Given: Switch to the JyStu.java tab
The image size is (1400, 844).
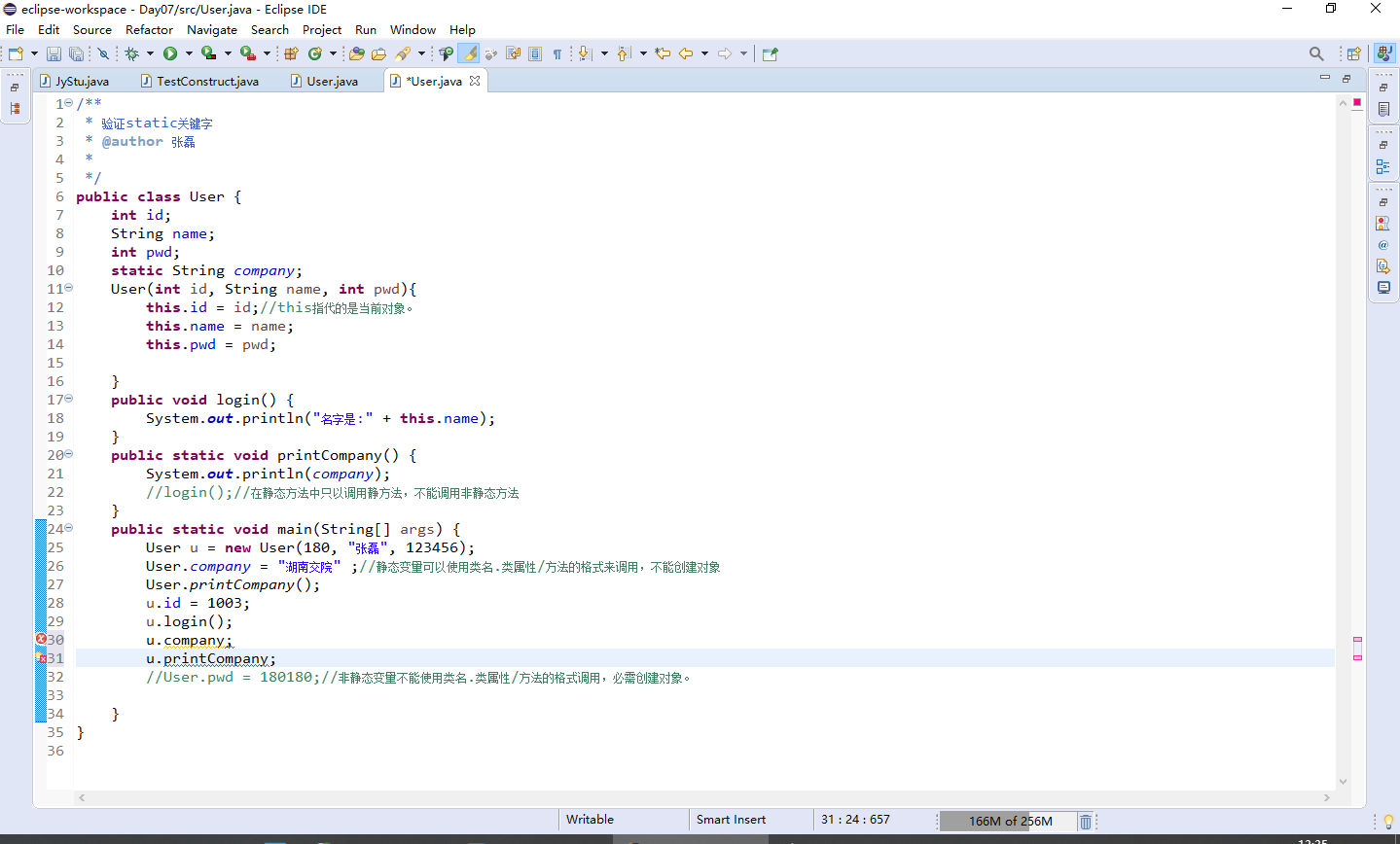Looking at the screenshot, I should (x=75, y=81).
